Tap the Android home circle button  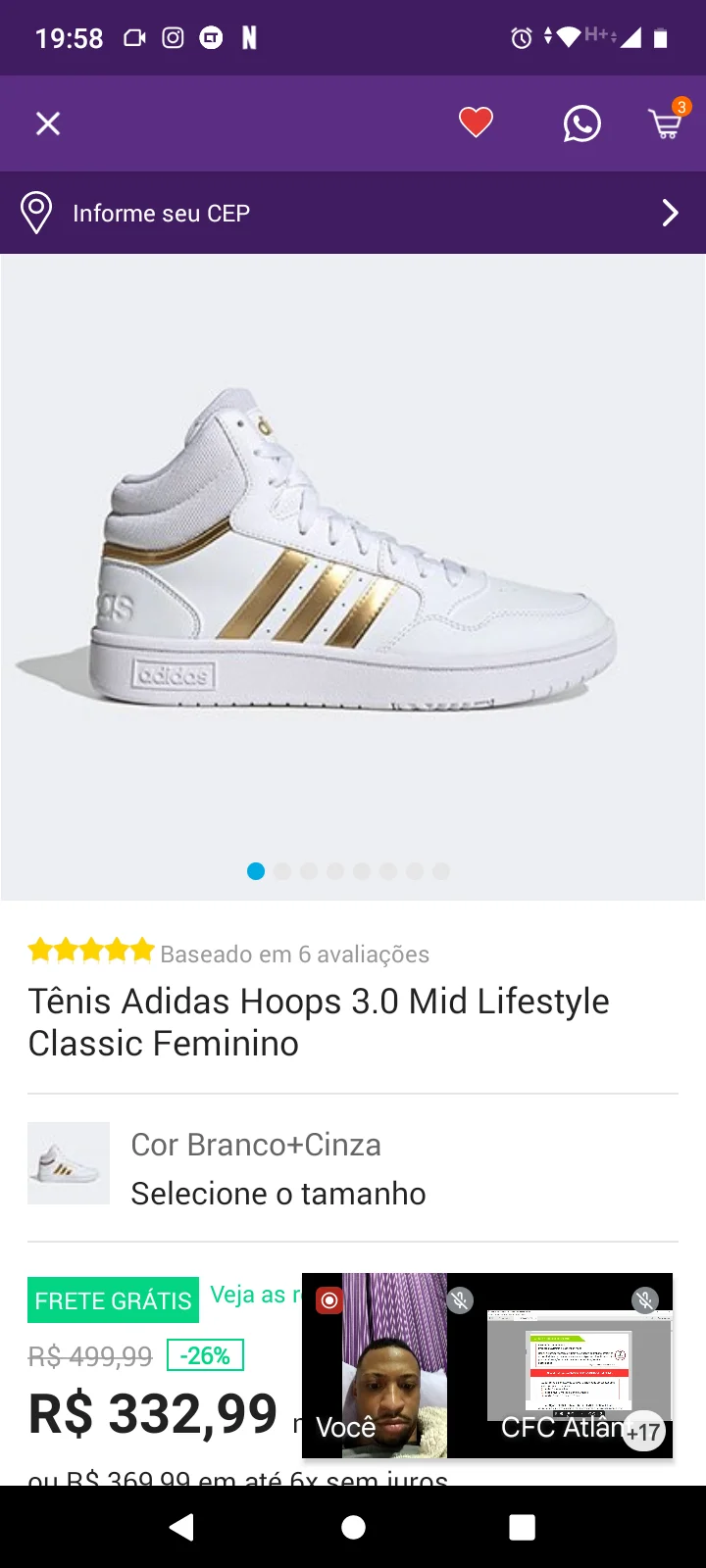[353, 1527]
